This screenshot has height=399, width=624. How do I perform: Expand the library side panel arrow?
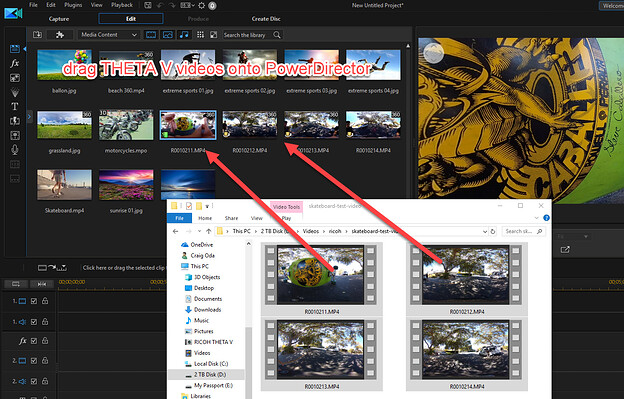[x=29, y=117]
